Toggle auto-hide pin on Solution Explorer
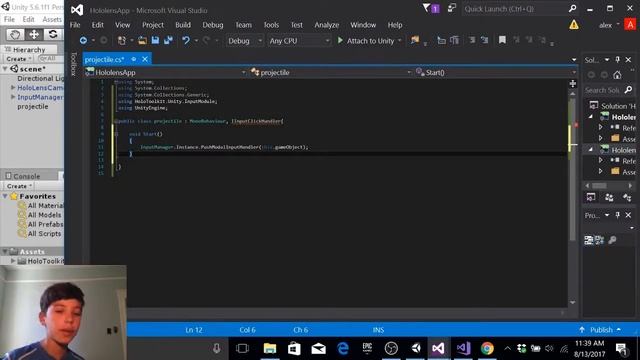The width and height of the screenshot is (640, 360). click(618, 60)
